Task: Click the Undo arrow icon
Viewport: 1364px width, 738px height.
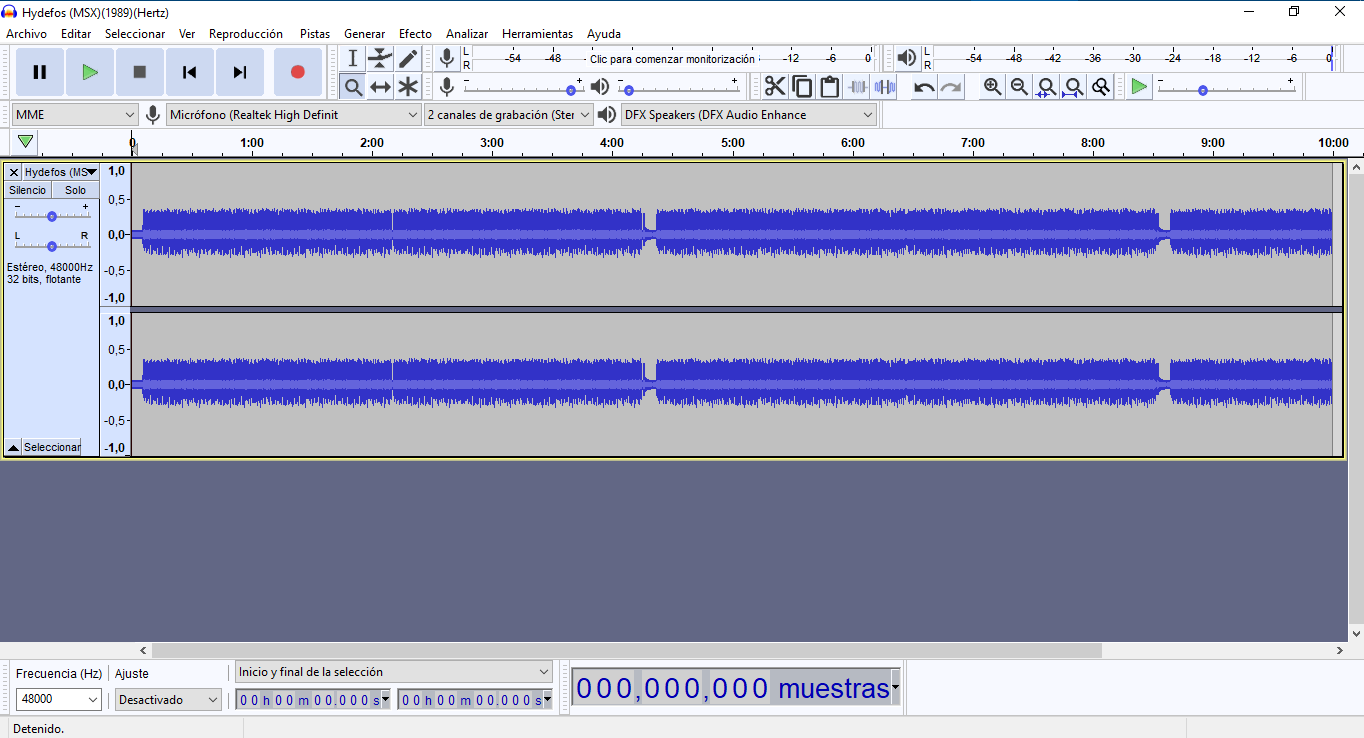Action: tap(924, 87)
